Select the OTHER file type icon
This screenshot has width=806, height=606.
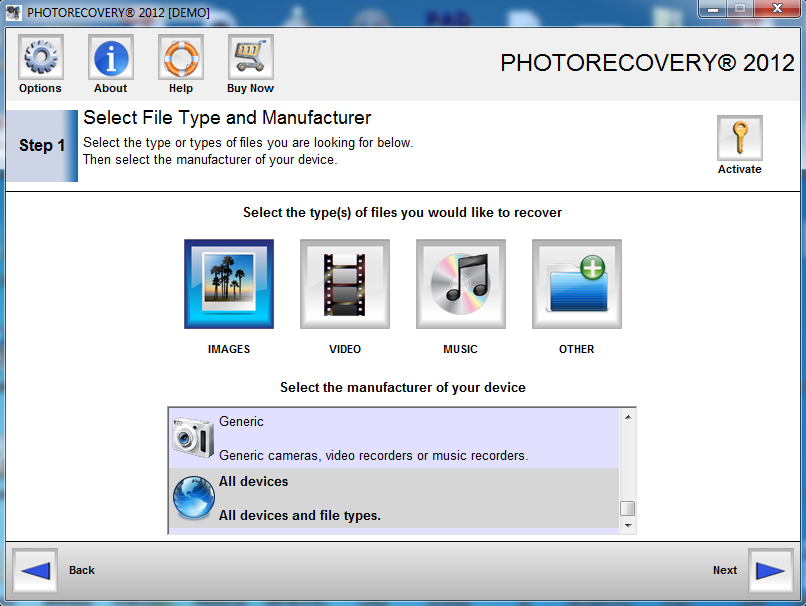[576, 283]
